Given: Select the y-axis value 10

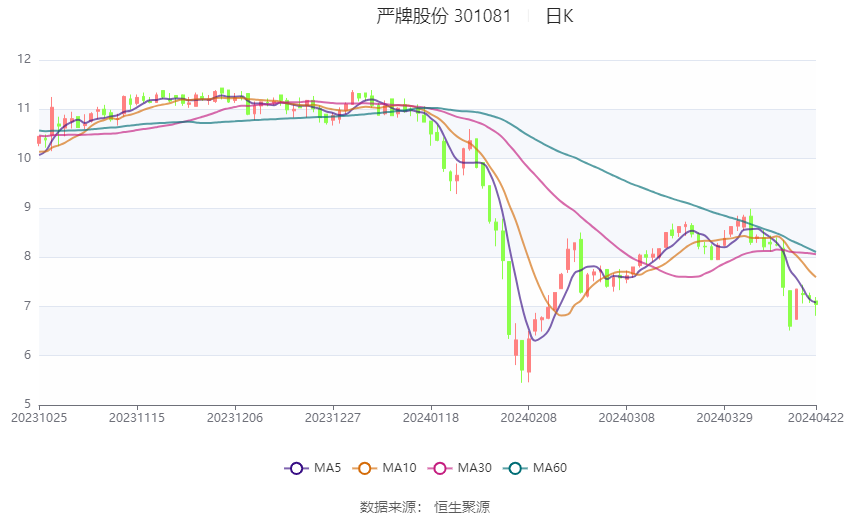Looking at the screenshot, I should (x=24, y=158).
